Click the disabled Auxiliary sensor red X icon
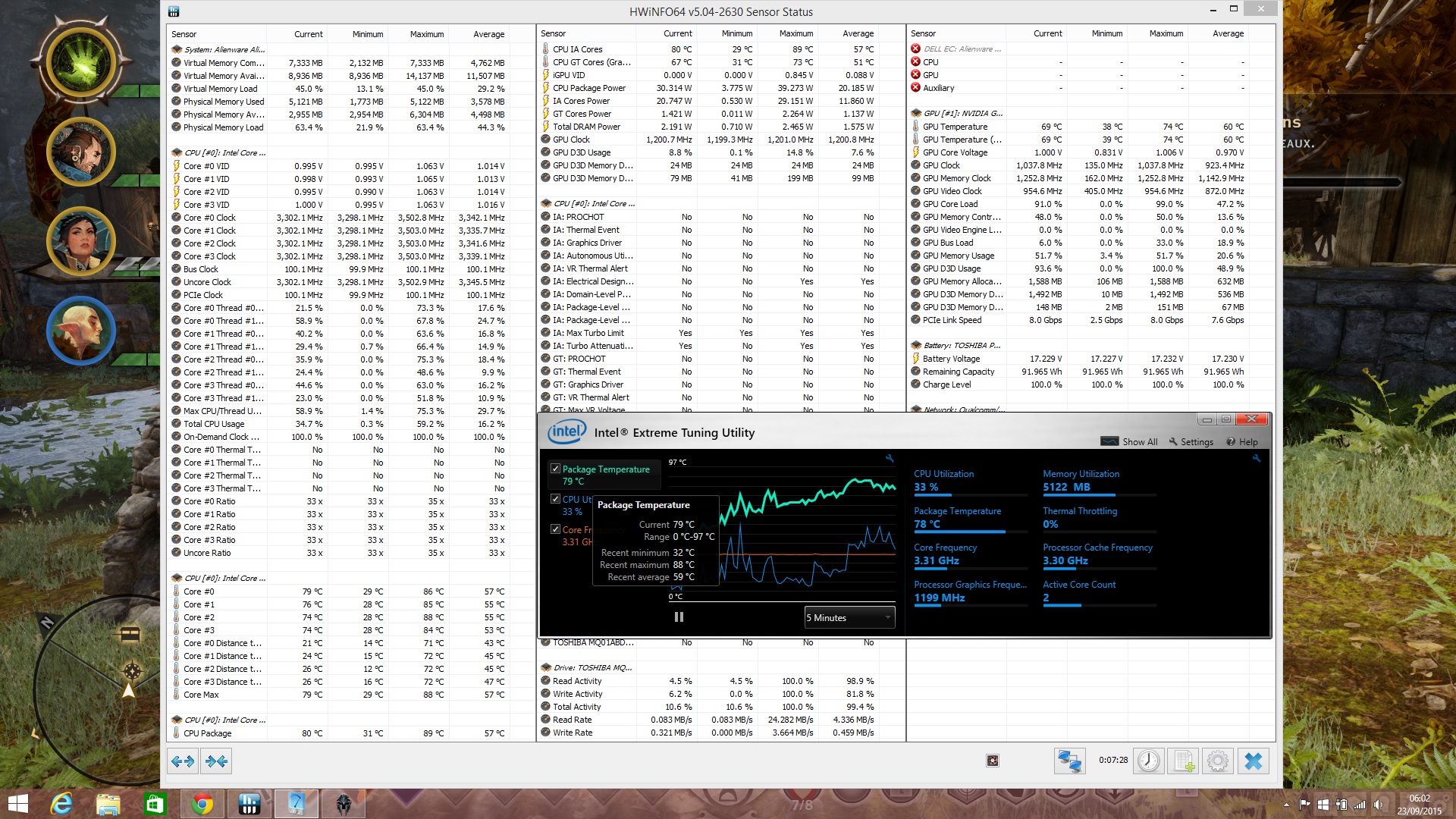The image size is (1456, 819). tap(916, 88)
